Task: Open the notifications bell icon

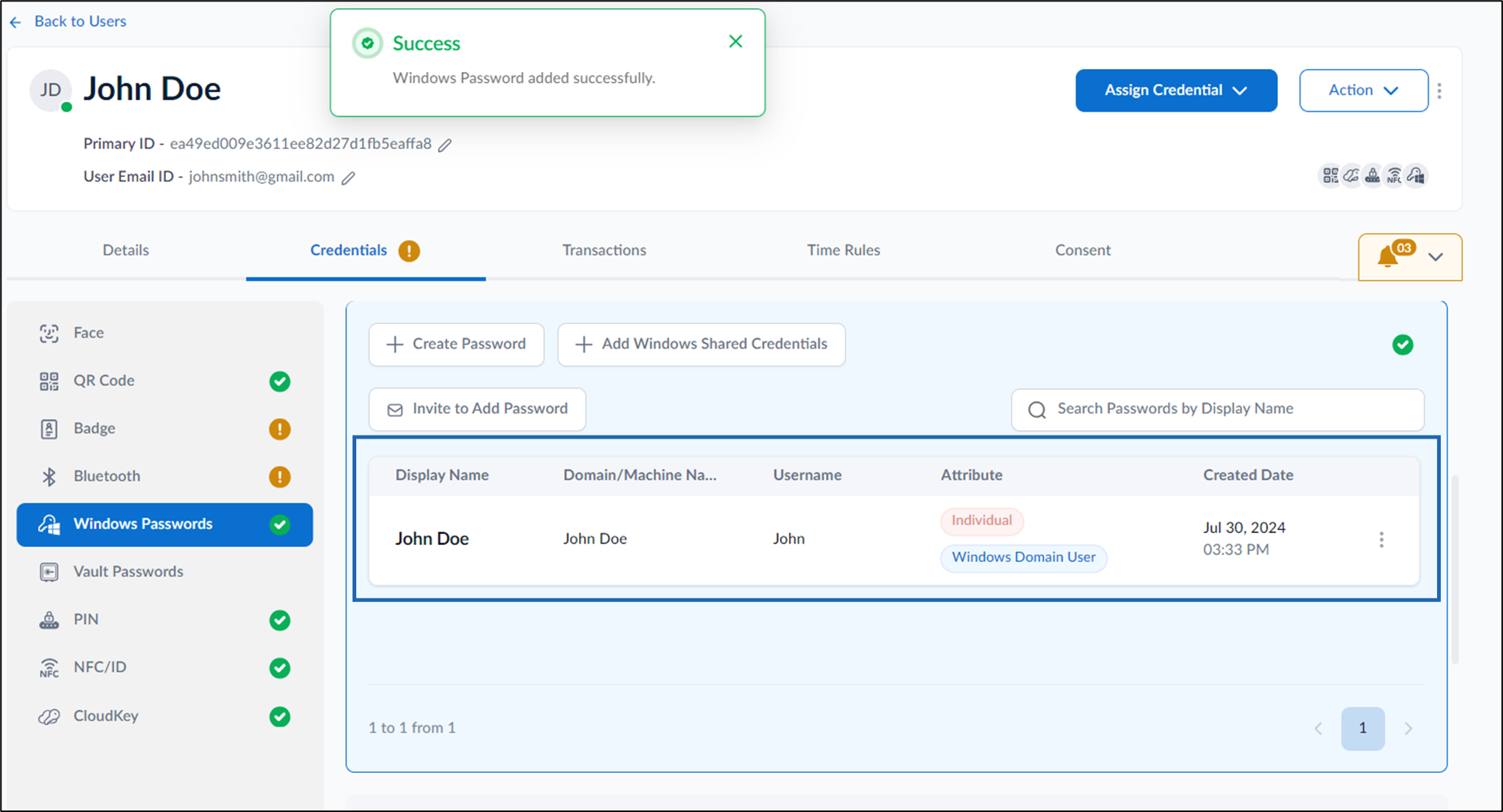Action: tap(1387, 257)
